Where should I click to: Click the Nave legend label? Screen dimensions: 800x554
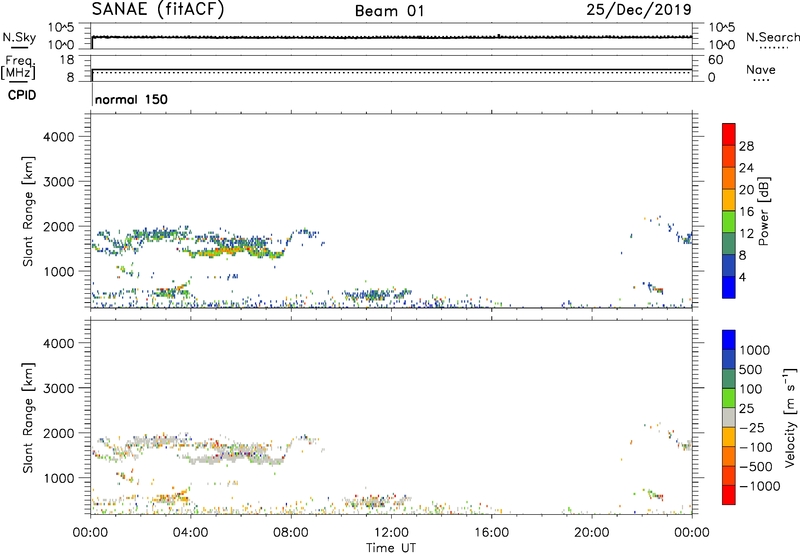tap(761, 69)
